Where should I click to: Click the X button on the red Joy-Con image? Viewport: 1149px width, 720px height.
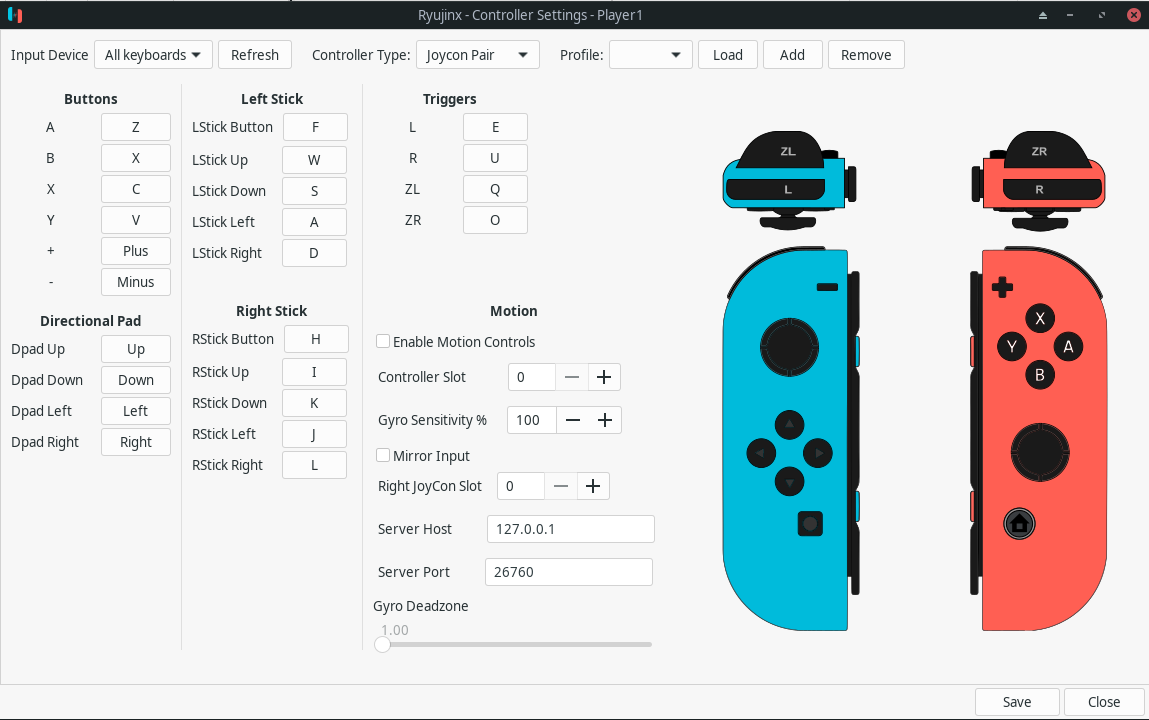pyautogui.click(x=1040, y=319)
